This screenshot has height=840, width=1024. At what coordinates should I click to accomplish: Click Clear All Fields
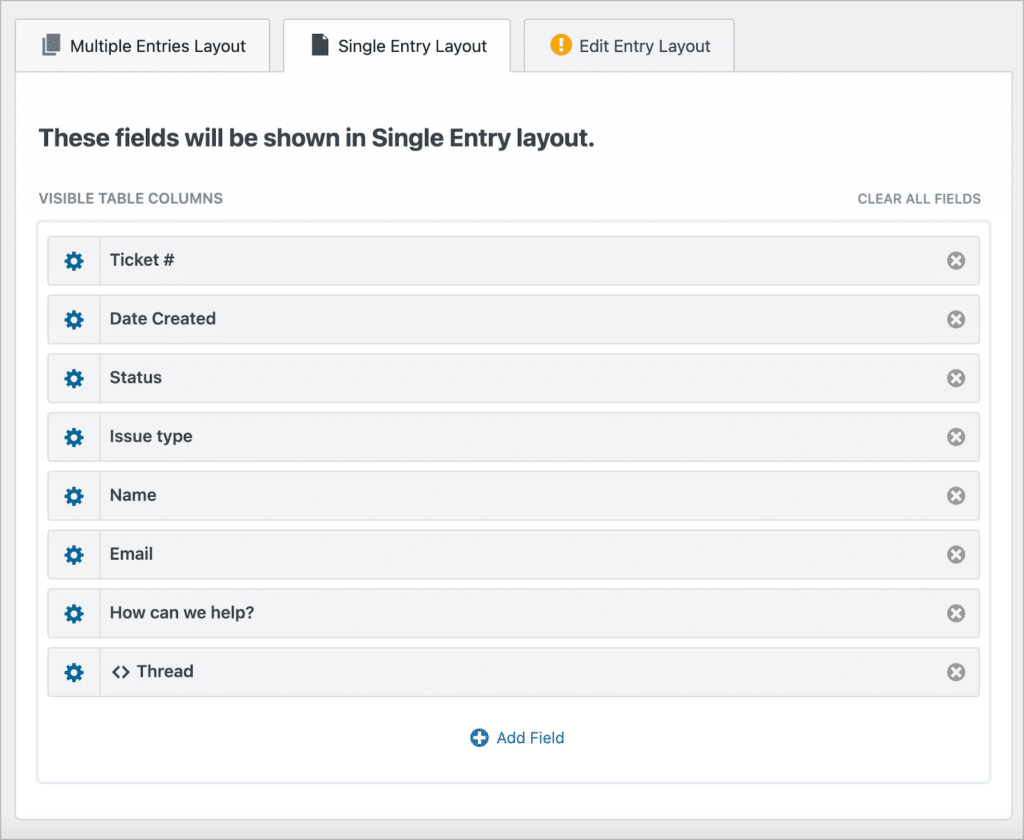coord(919,199)
